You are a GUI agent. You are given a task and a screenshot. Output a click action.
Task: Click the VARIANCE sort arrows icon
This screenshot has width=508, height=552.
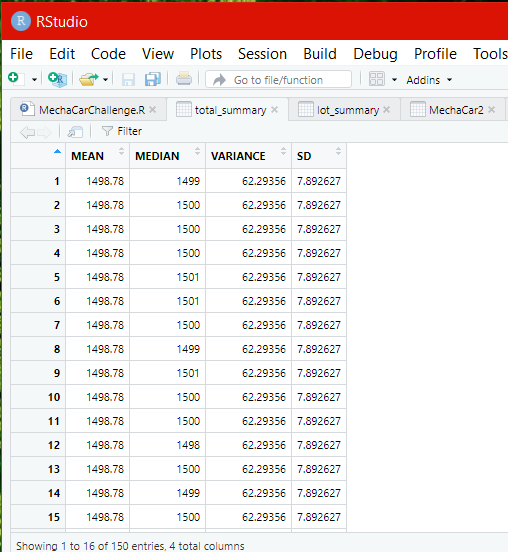[x=283, y=151]
